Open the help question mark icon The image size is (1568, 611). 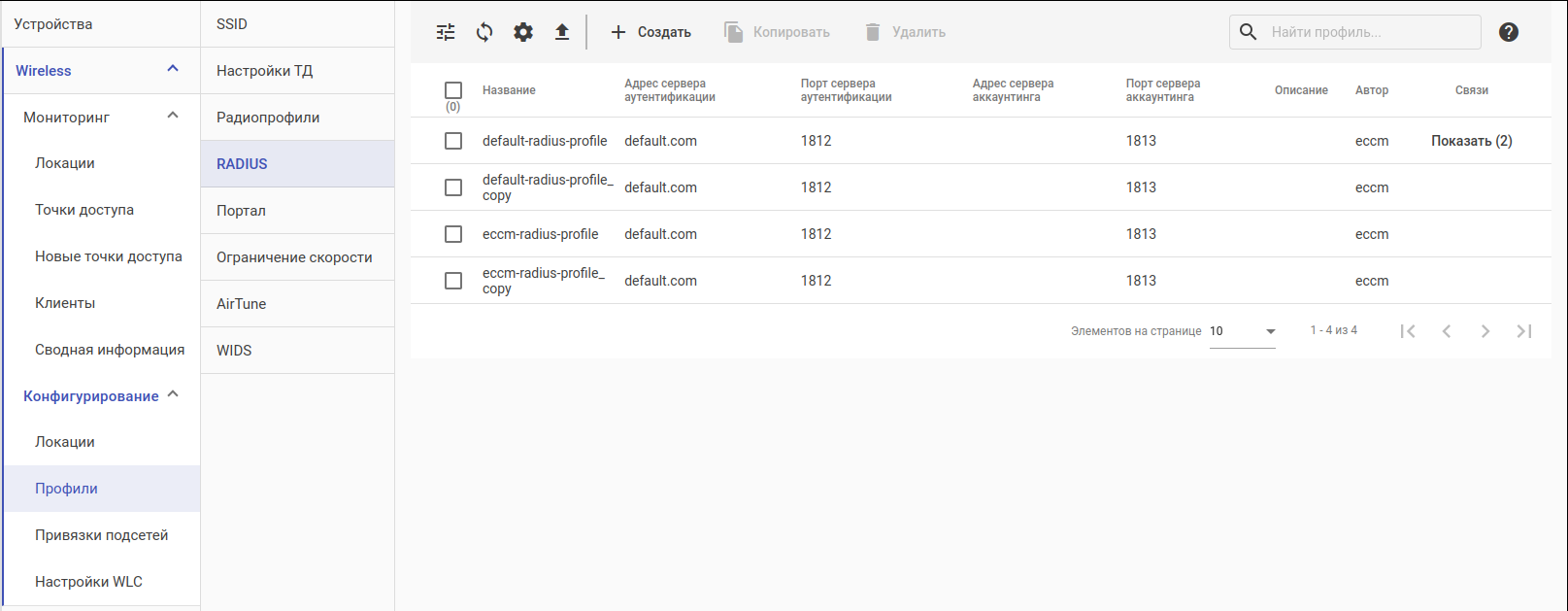[1509, 32]
